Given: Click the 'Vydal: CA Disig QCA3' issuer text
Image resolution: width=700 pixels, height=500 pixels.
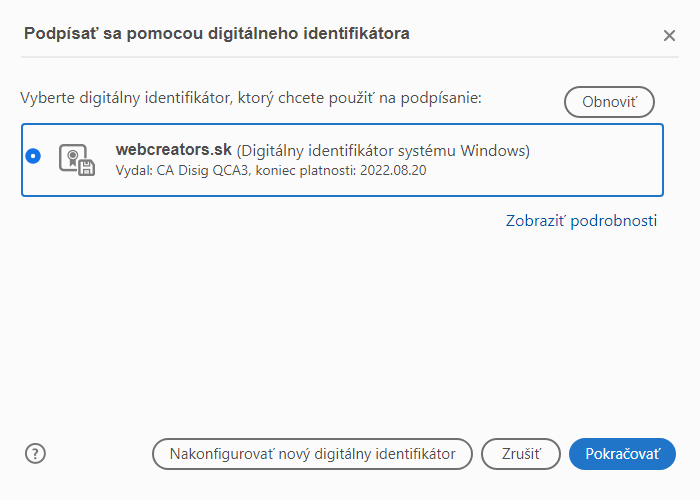Looking at the screenshot, I should tap(185, 170).
